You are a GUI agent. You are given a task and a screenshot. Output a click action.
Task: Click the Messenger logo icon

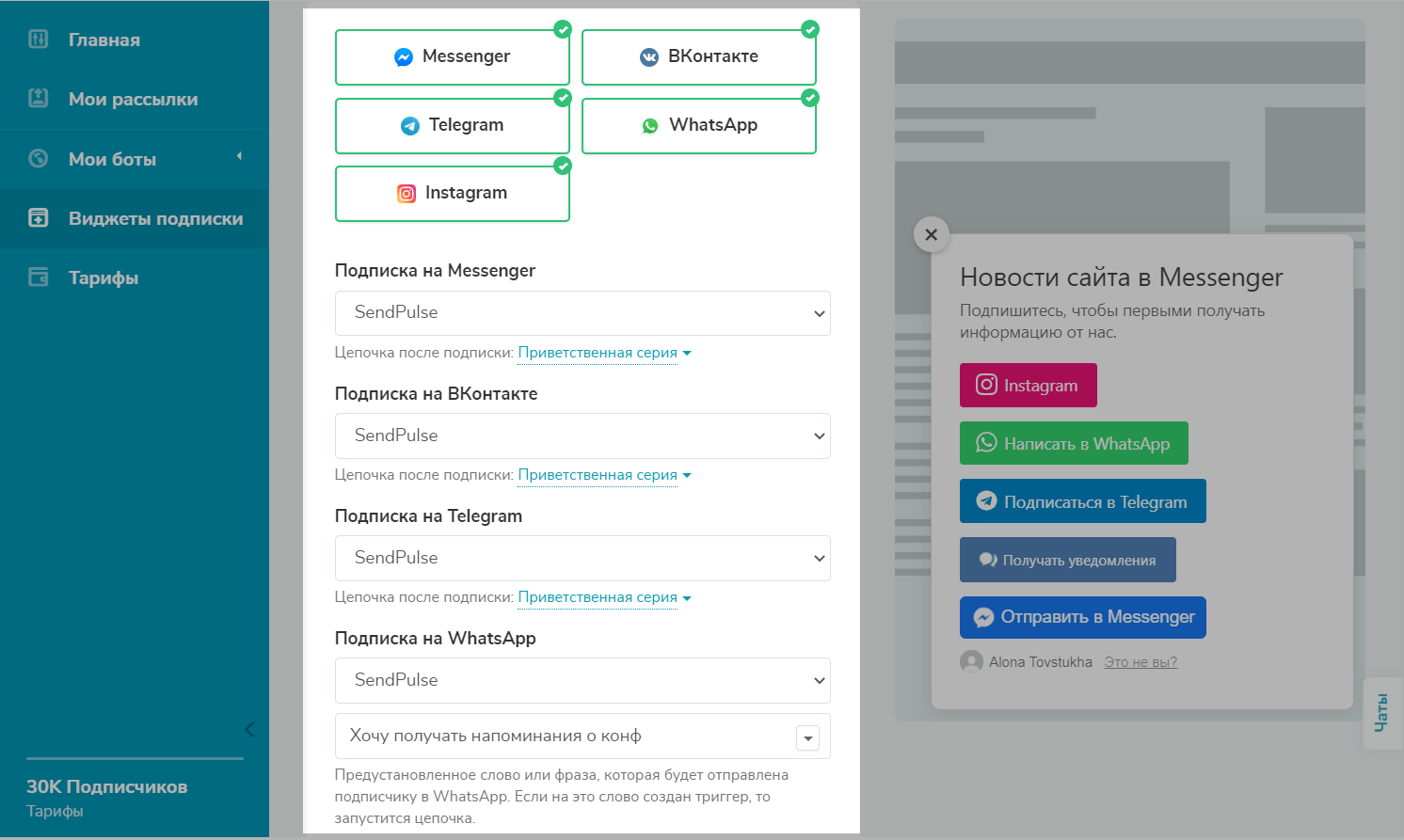point(404,57)
